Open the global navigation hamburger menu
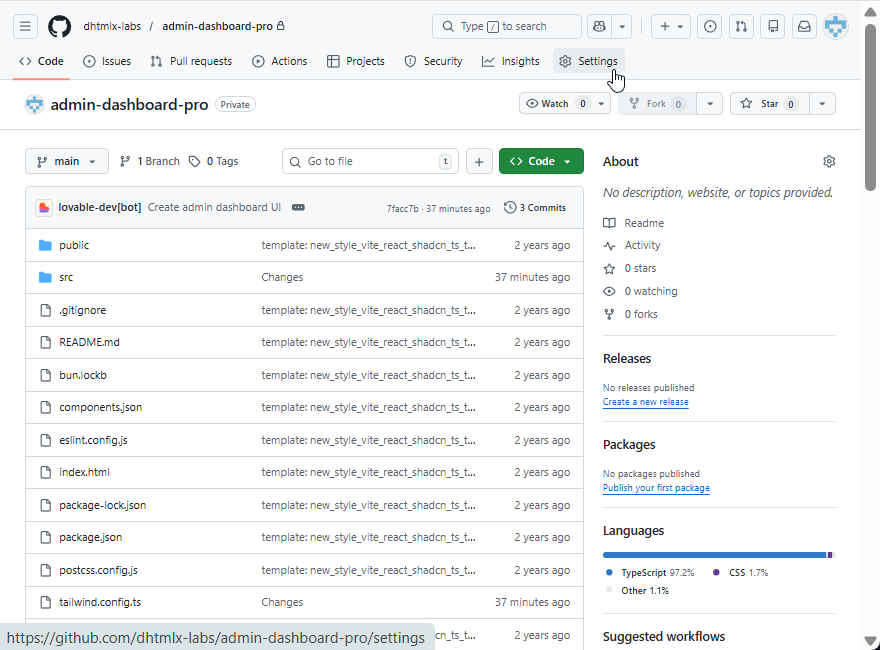This screenshot has width=880, height=650. click(25, 26)
